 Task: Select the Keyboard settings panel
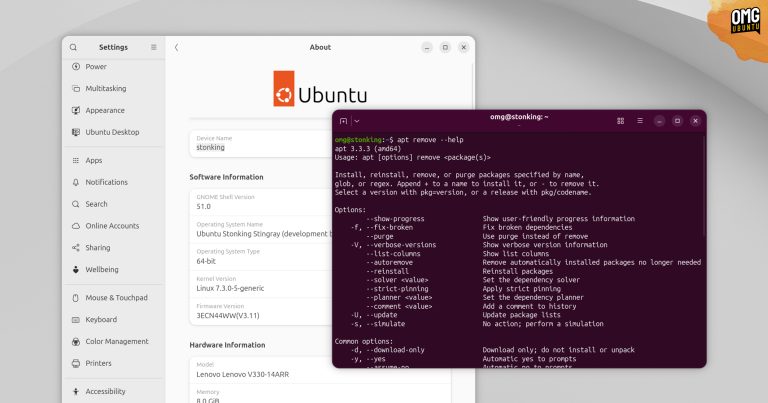tap(114, 320)
